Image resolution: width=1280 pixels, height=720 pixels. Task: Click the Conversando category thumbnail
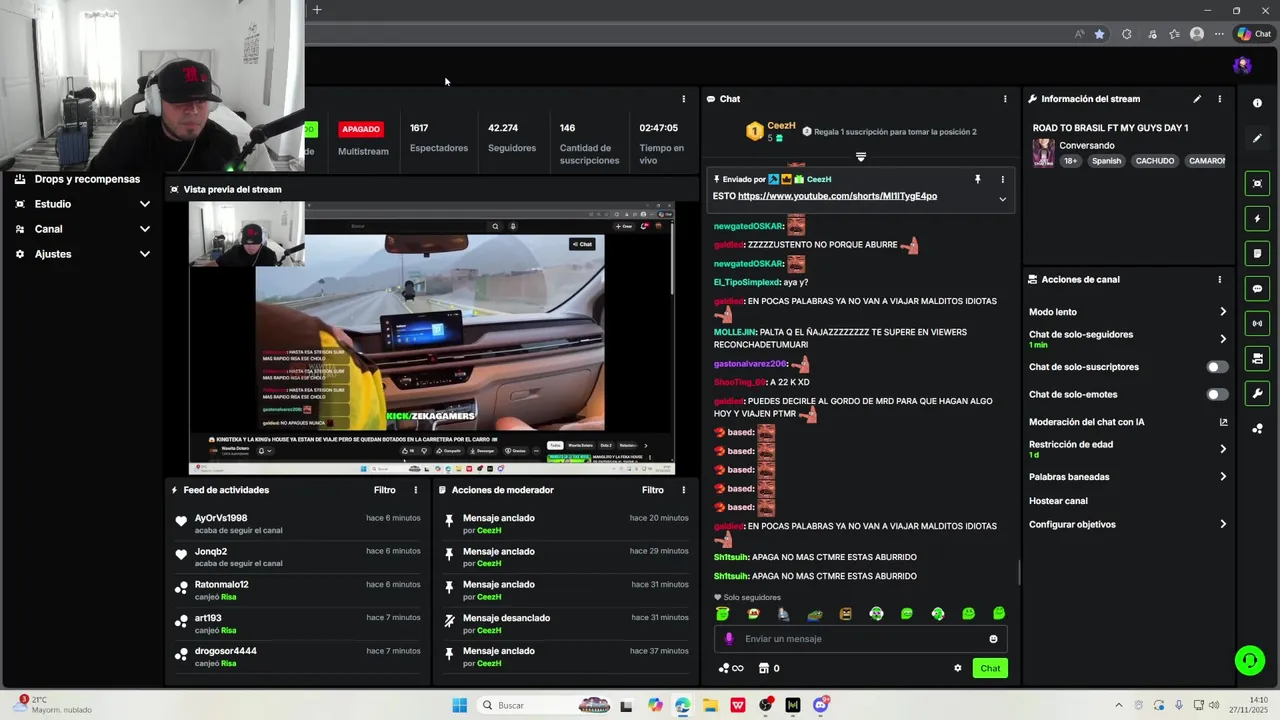coord(1043,153)
